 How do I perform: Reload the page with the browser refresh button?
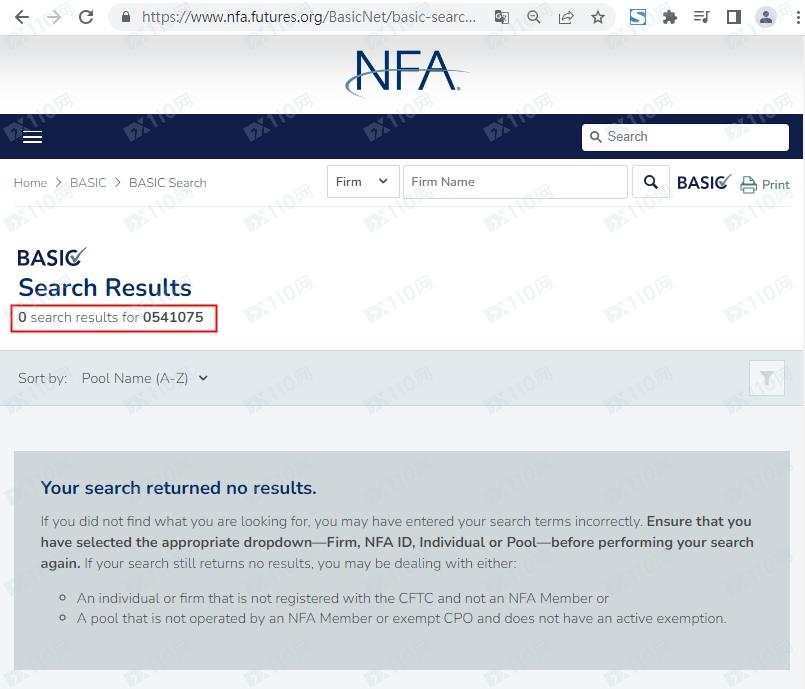click(x=86, y=17)
